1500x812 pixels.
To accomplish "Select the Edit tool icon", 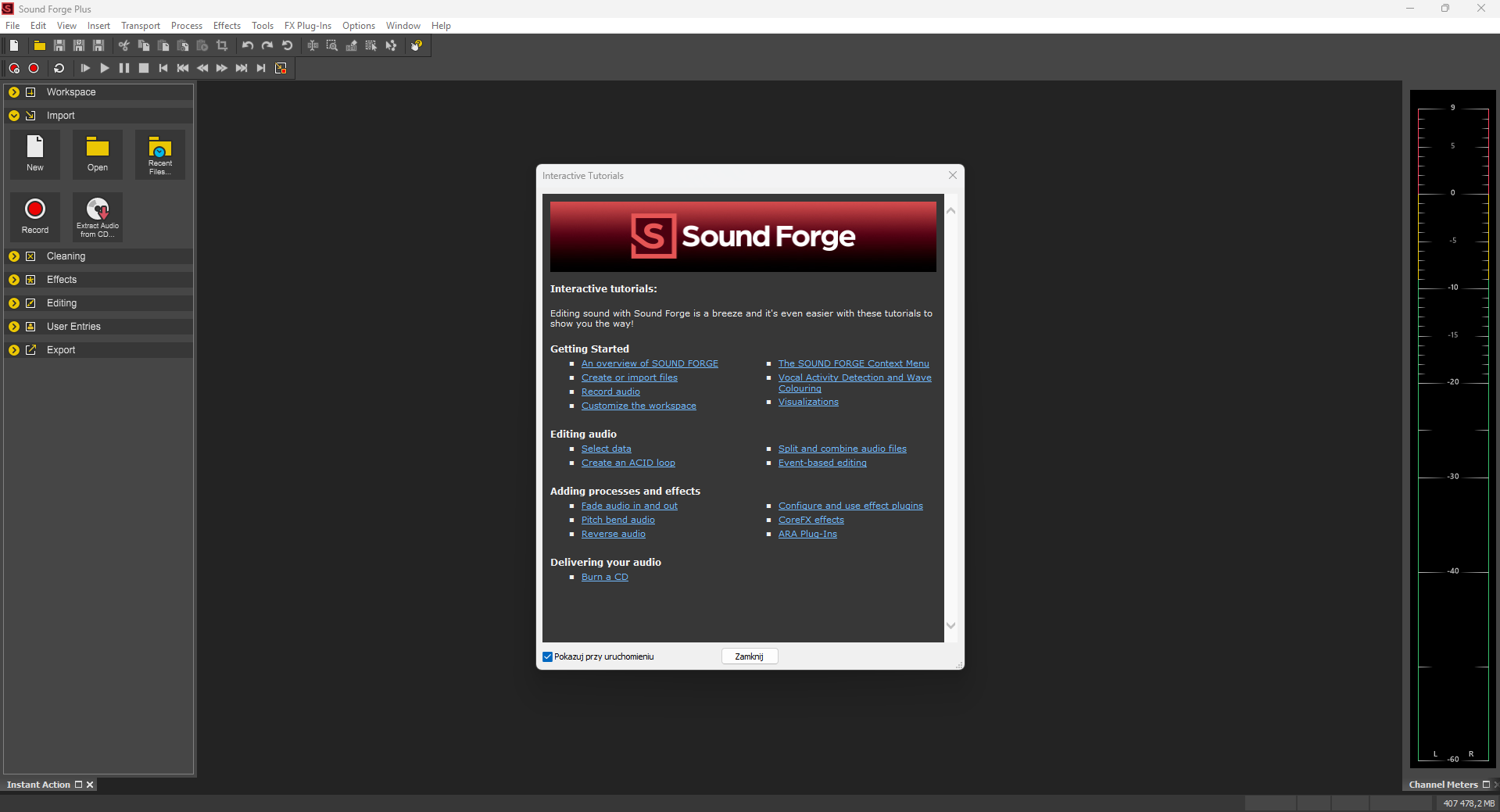I will pos(313,45).
